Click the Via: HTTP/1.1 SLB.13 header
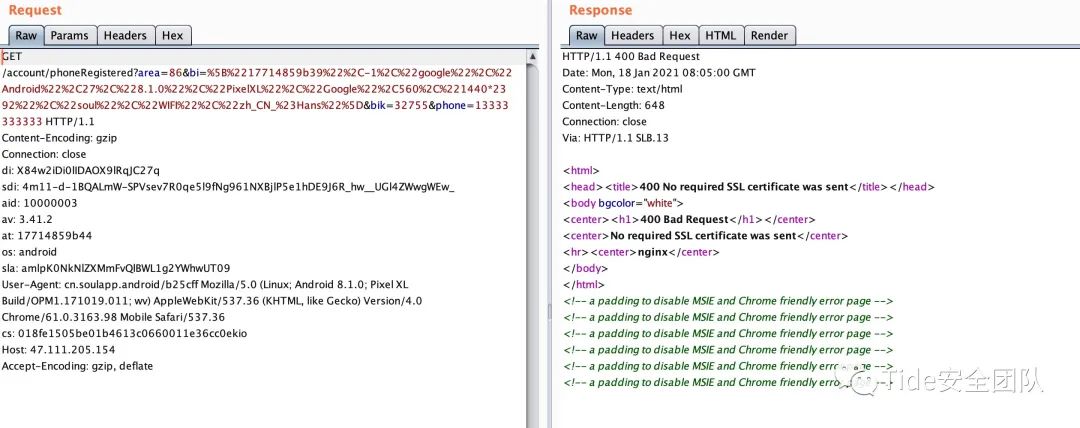 pos(615,138)
